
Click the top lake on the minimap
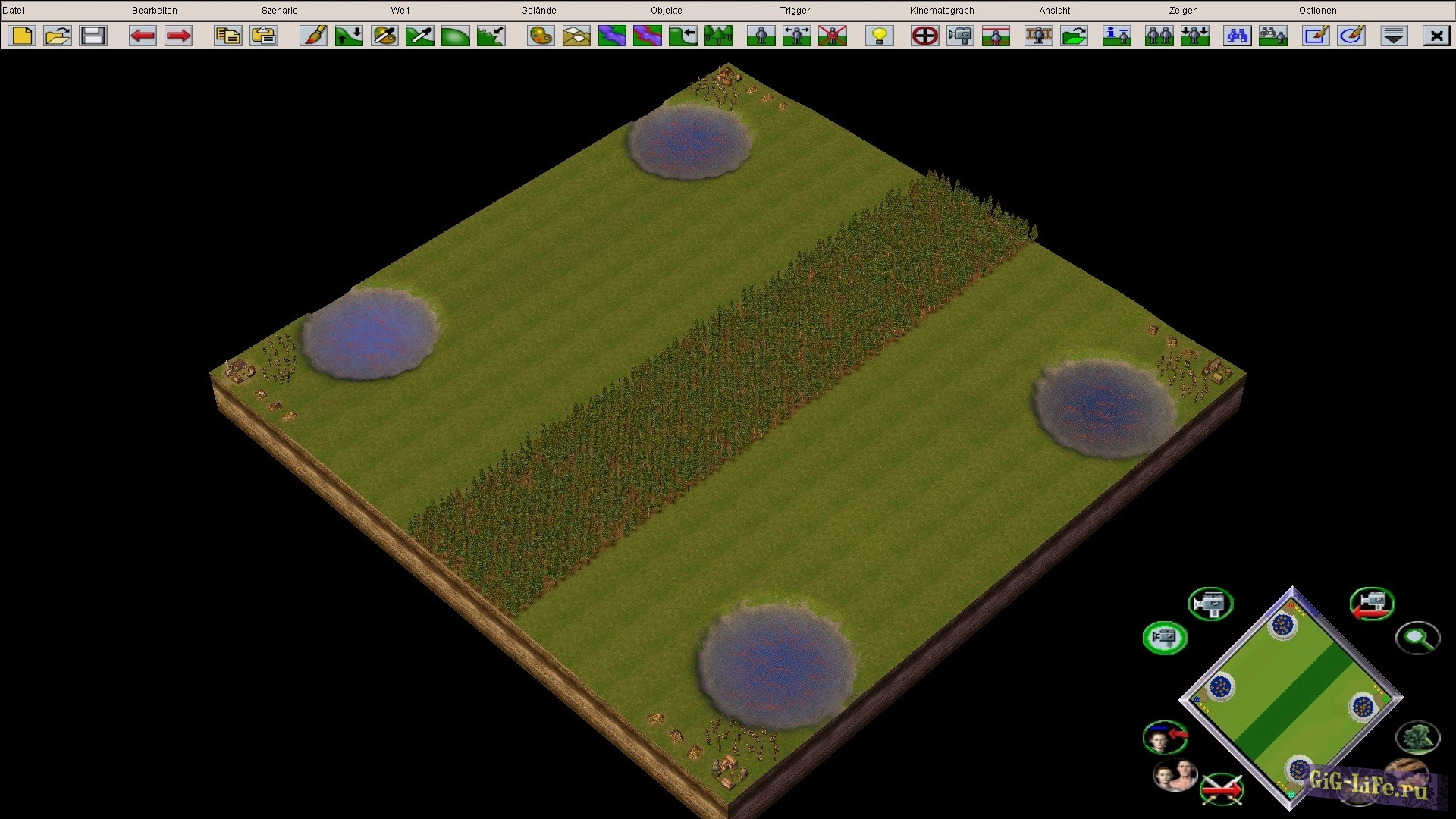(x=1282, y=626)
